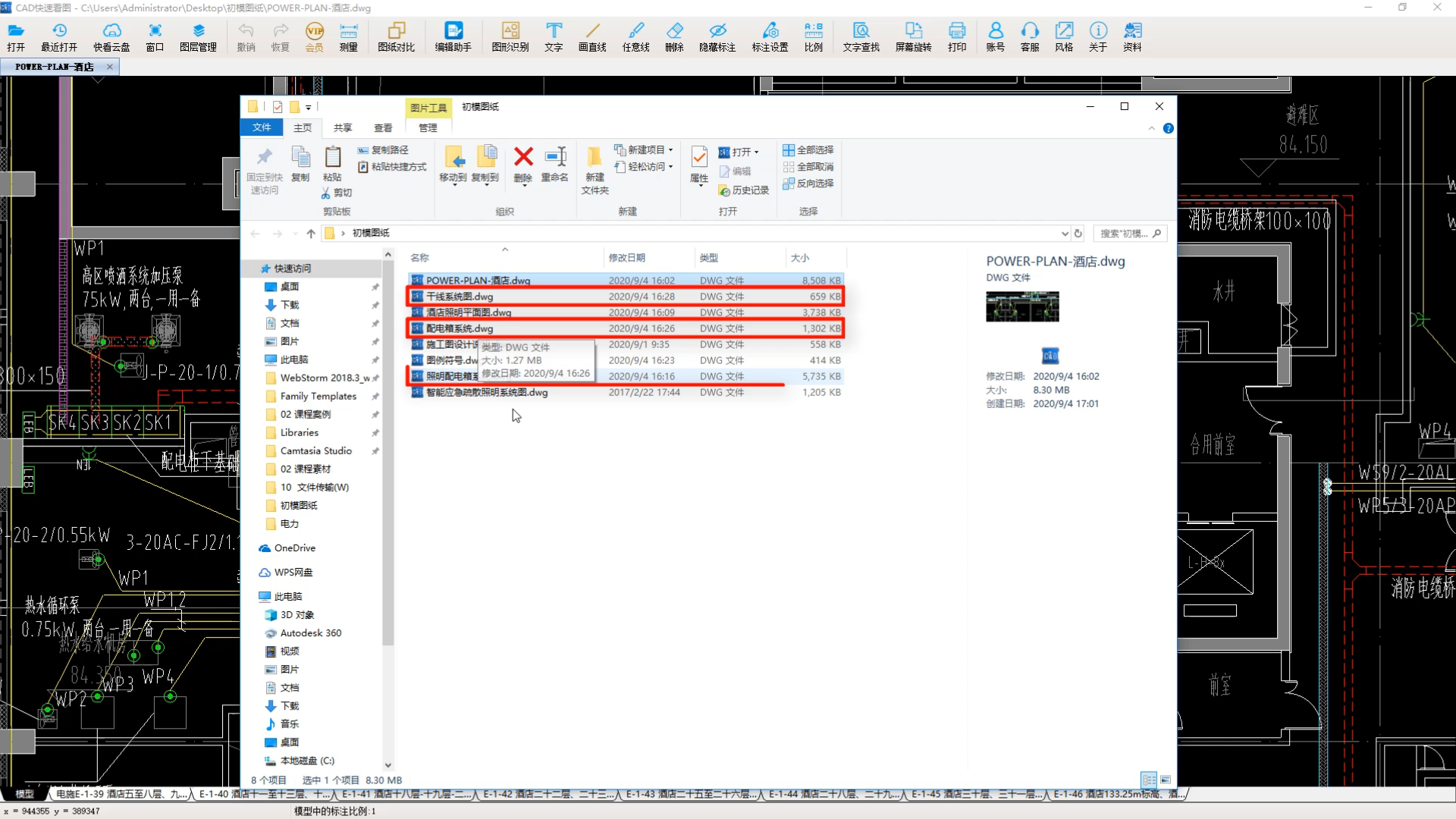Select the 图层管理 layer manager icon
This screenshot has width=1456, height=819.
pyautogui.click(x=198, y=36)
